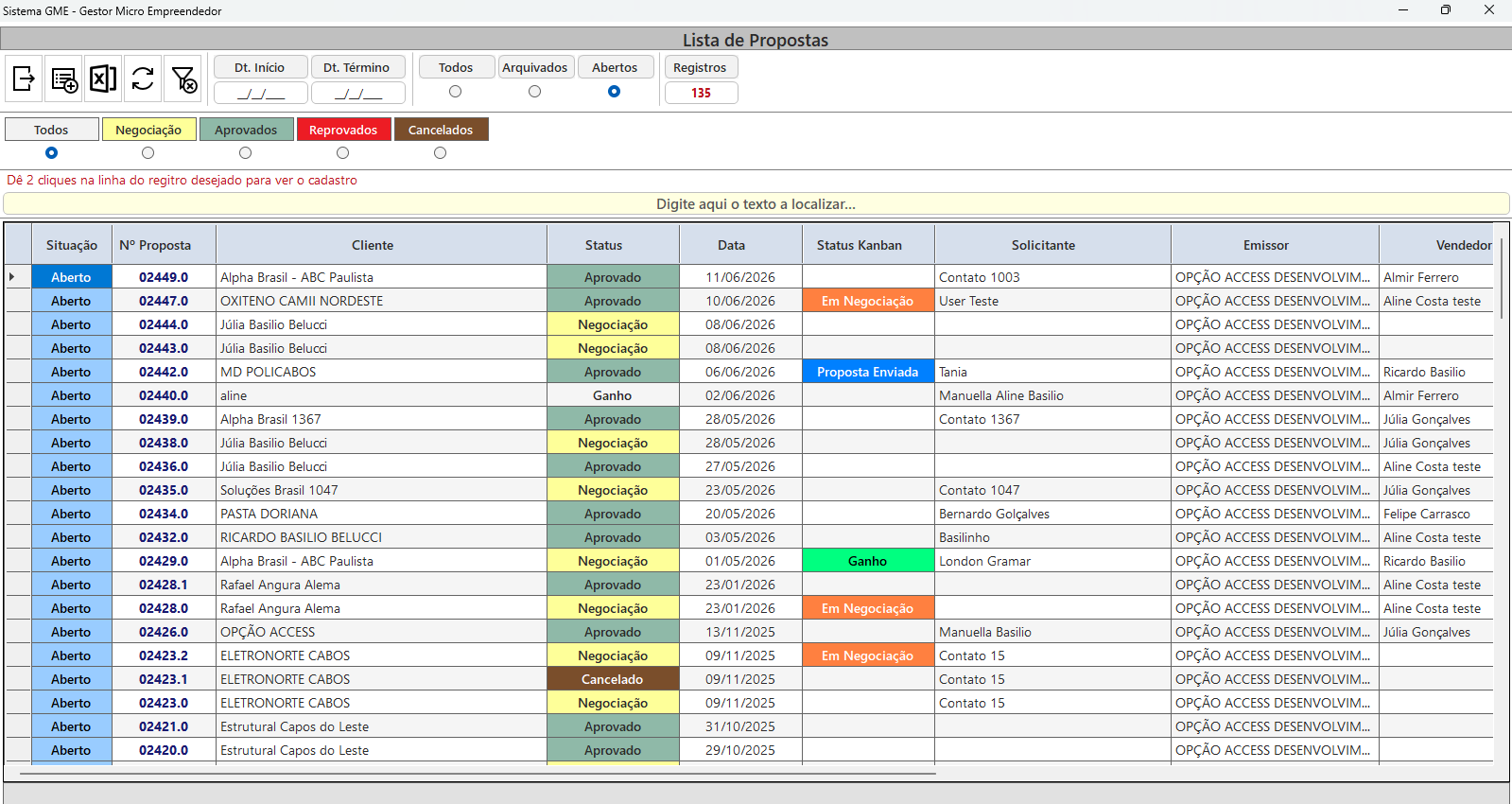Sort by the 'Nº Proposta' column header

pos(165,245)
